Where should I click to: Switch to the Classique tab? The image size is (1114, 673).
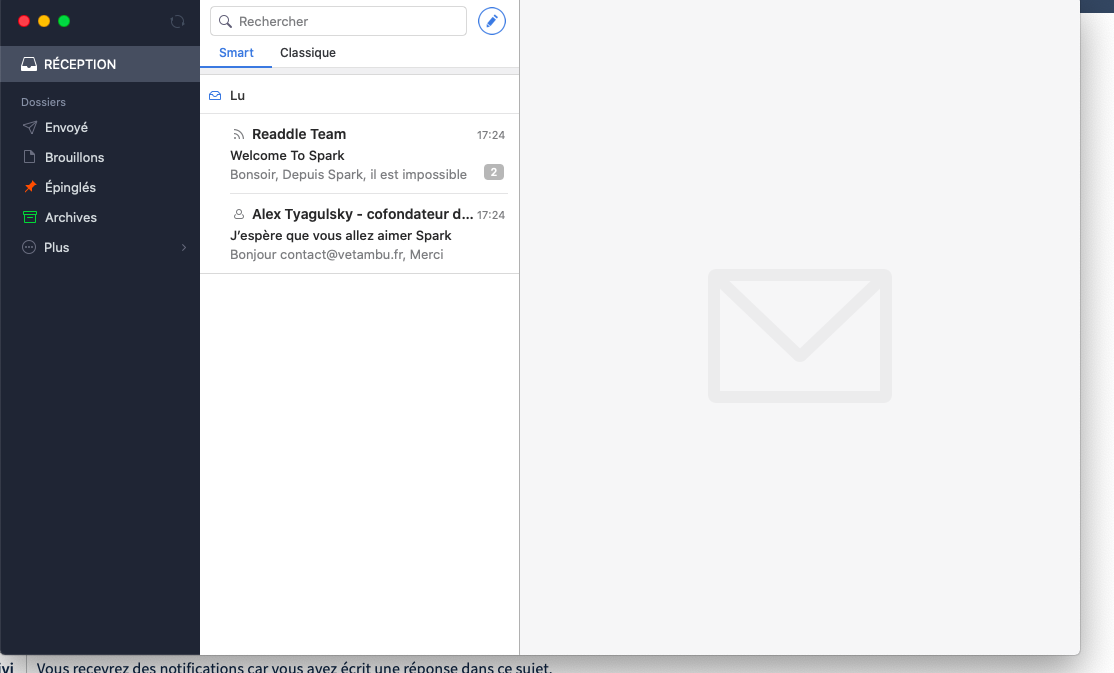tap(308, 53)
